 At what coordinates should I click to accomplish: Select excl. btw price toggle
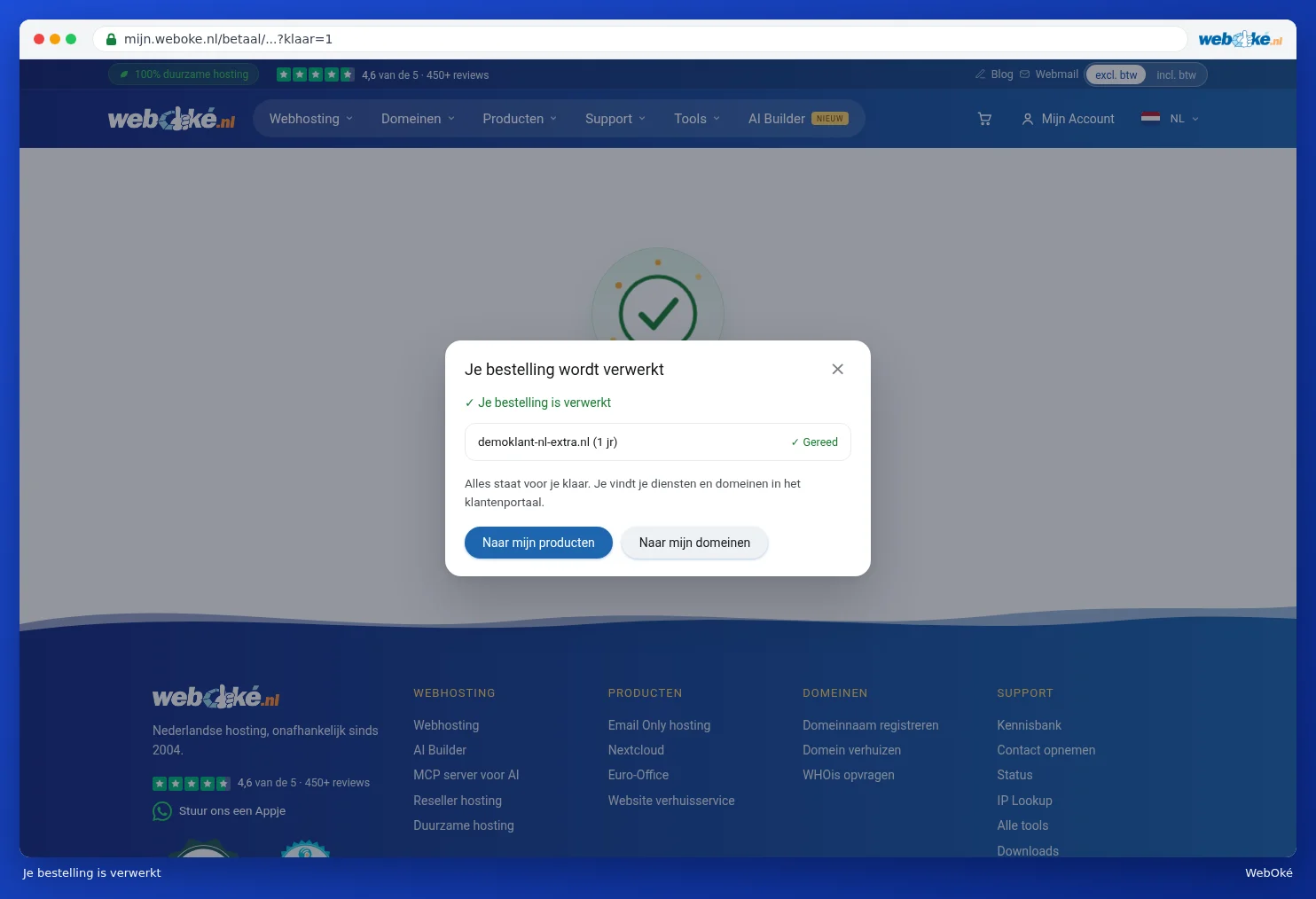coord(1116,75)
